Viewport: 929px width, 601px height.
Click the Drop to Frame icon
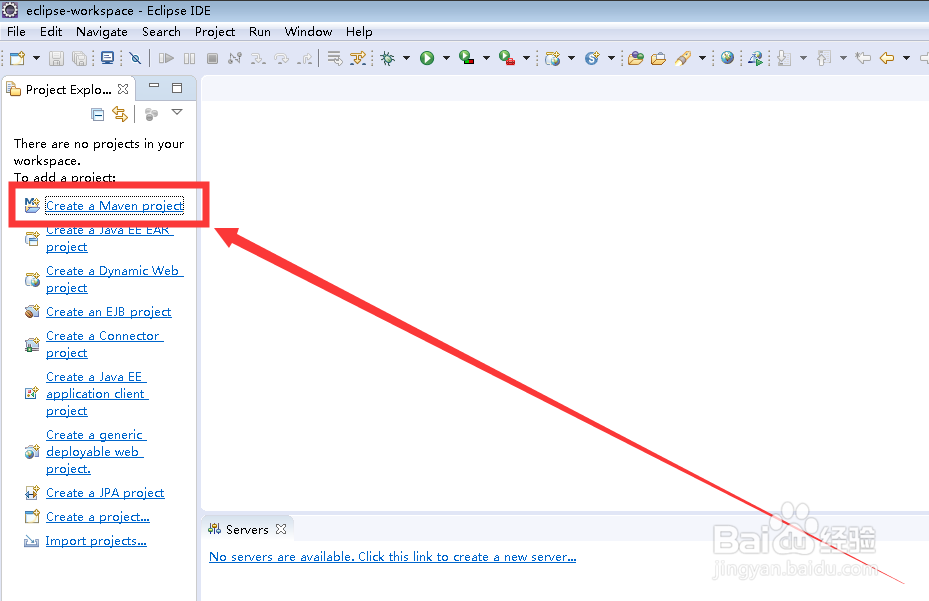pyautogui.click(x=335, y=58)
